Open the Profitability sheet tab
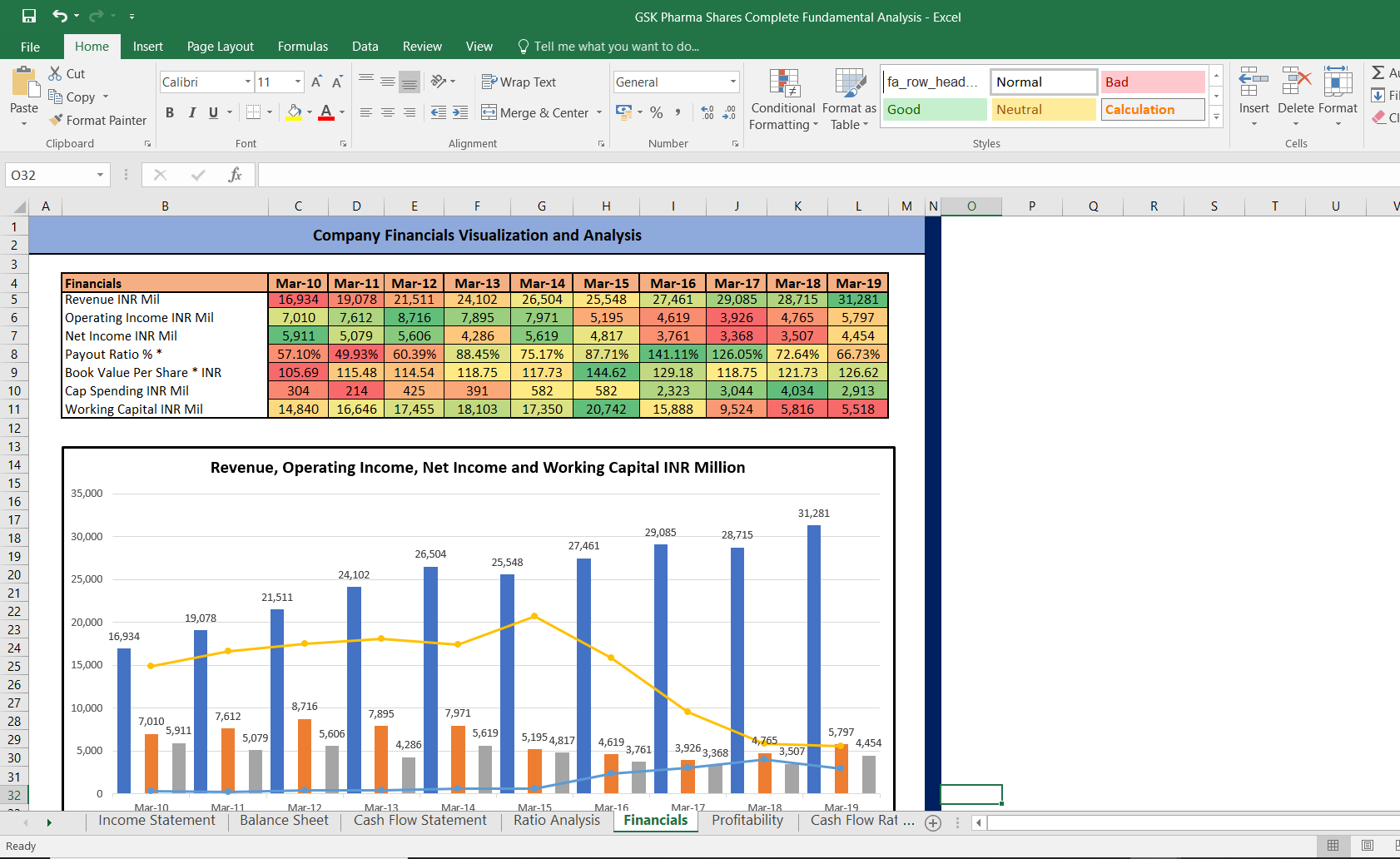Screen dimensions: 1400x859 747,821
